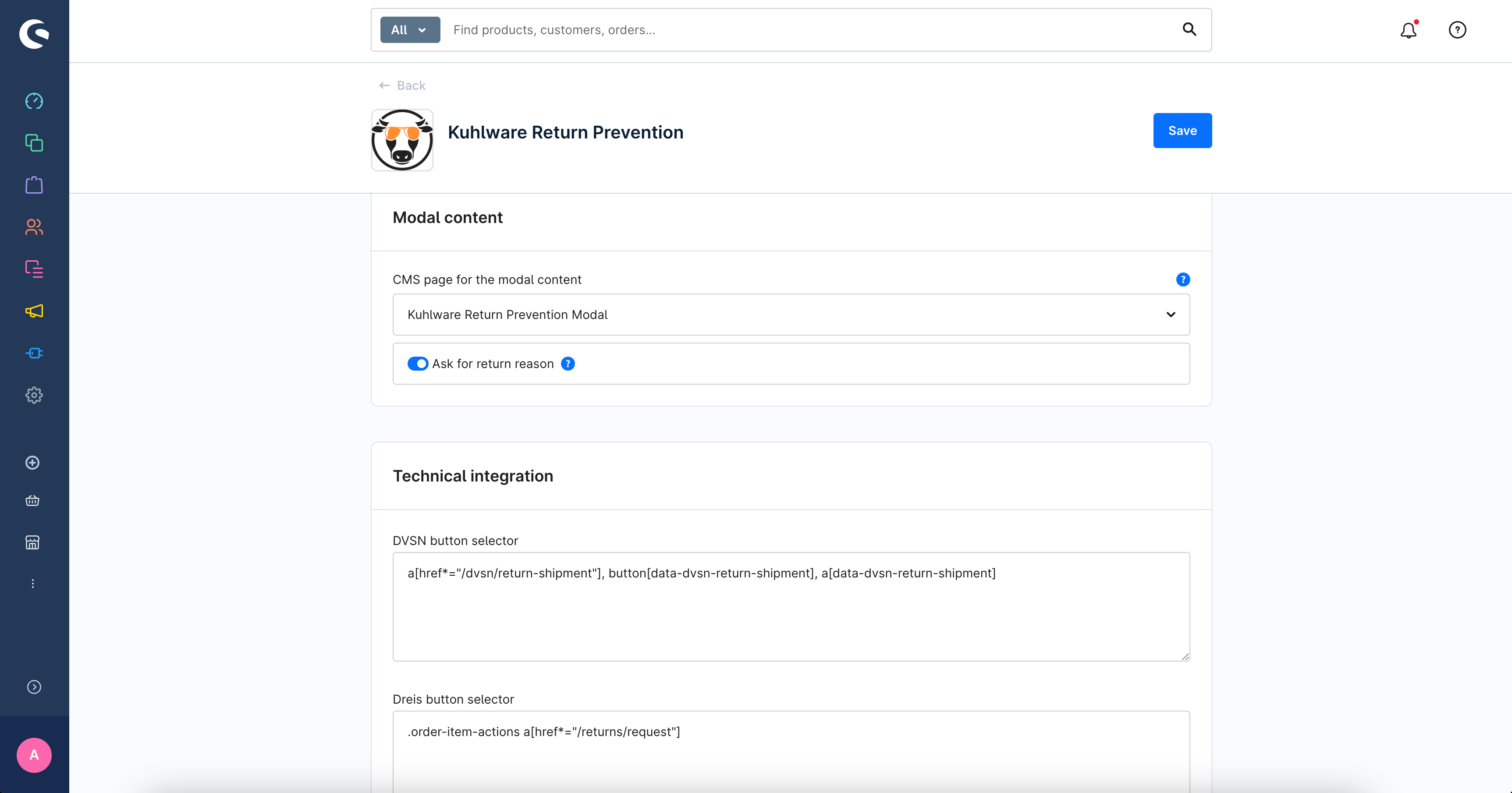Viewport: 1512px width, 793px height.
Task: Open the user avatar A menu
Action: coord(34,755)
